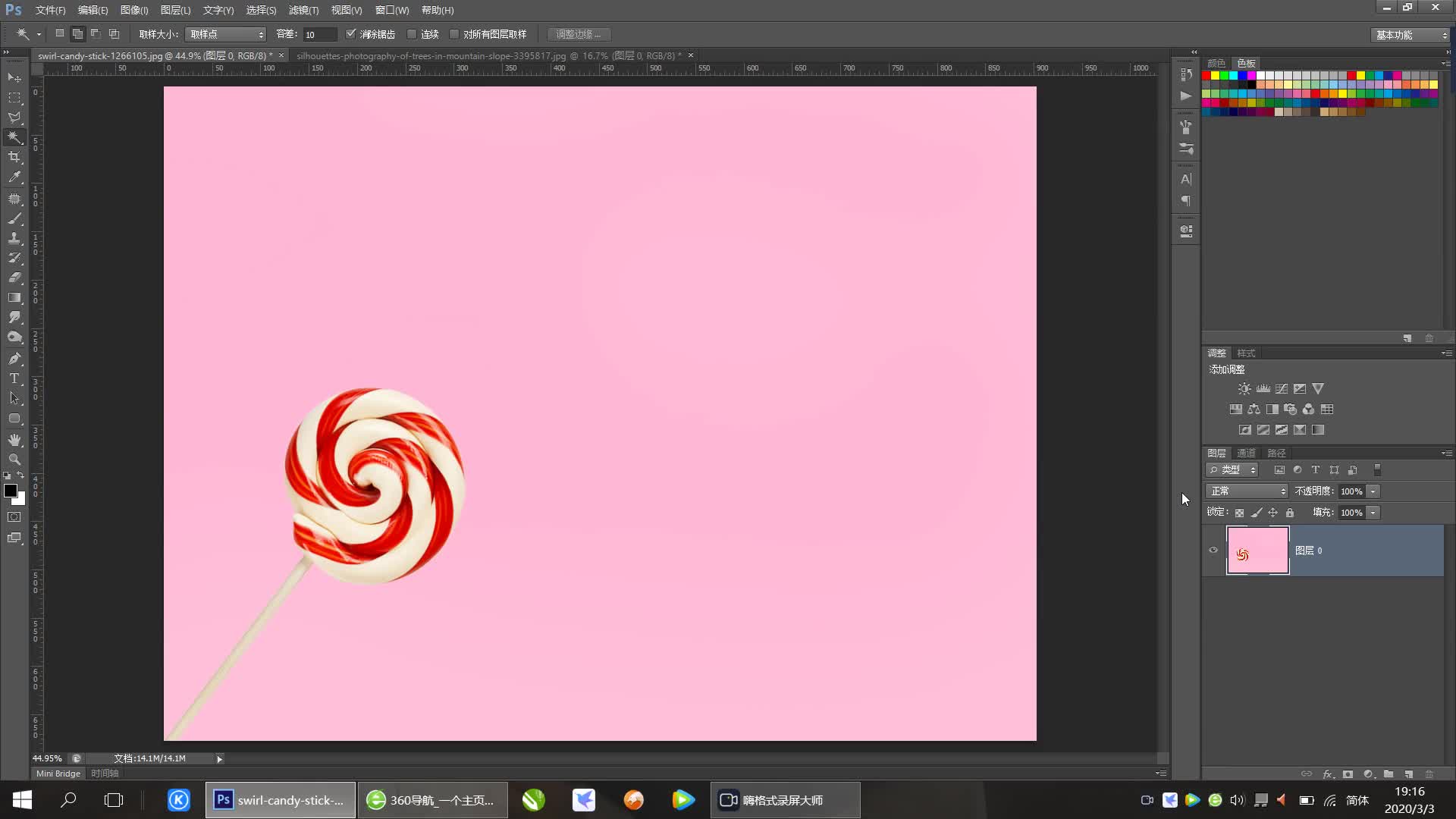Click the foreground color swatch
The image size is (1456, 819).
pos(11,491)
